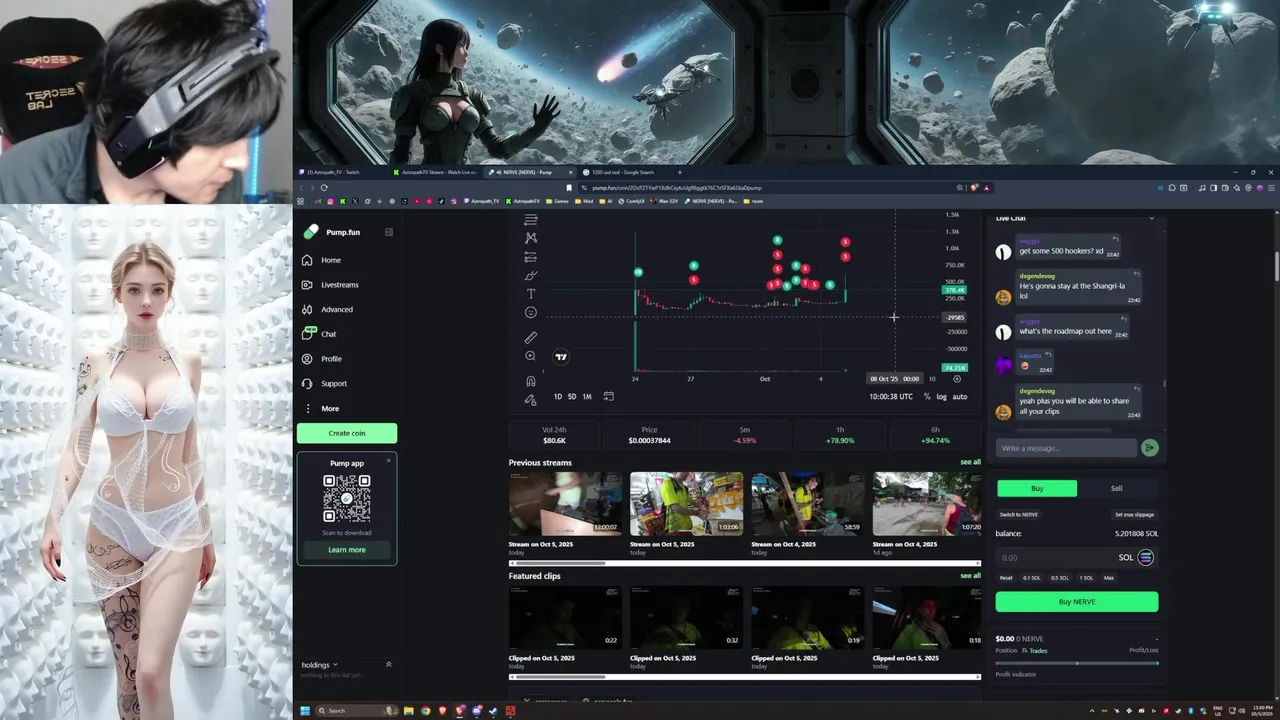Open Windows Start menu
This screenshot has width=1280, height=720.
(x=305, y=711)
